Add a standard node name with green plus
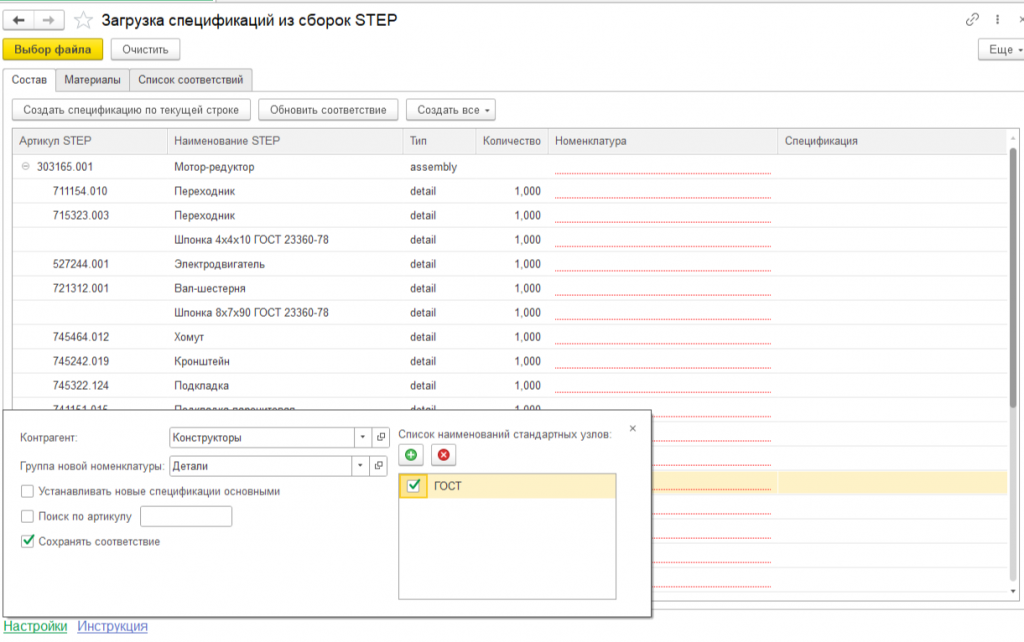Image resolution: width=1024 pixels, height=642 pixels. point(411,455)
